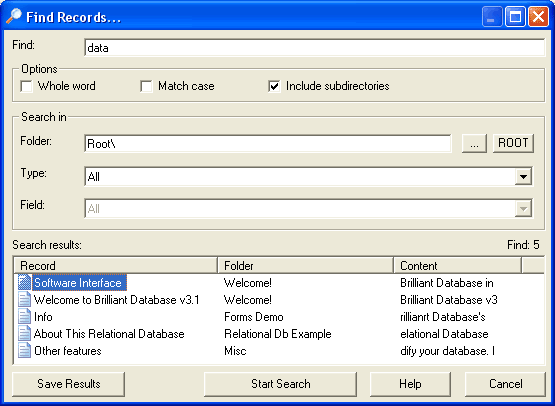This screenshot has width=555, height=406.
Task: Click the Other features record document icon
Action: coord(24,350)
